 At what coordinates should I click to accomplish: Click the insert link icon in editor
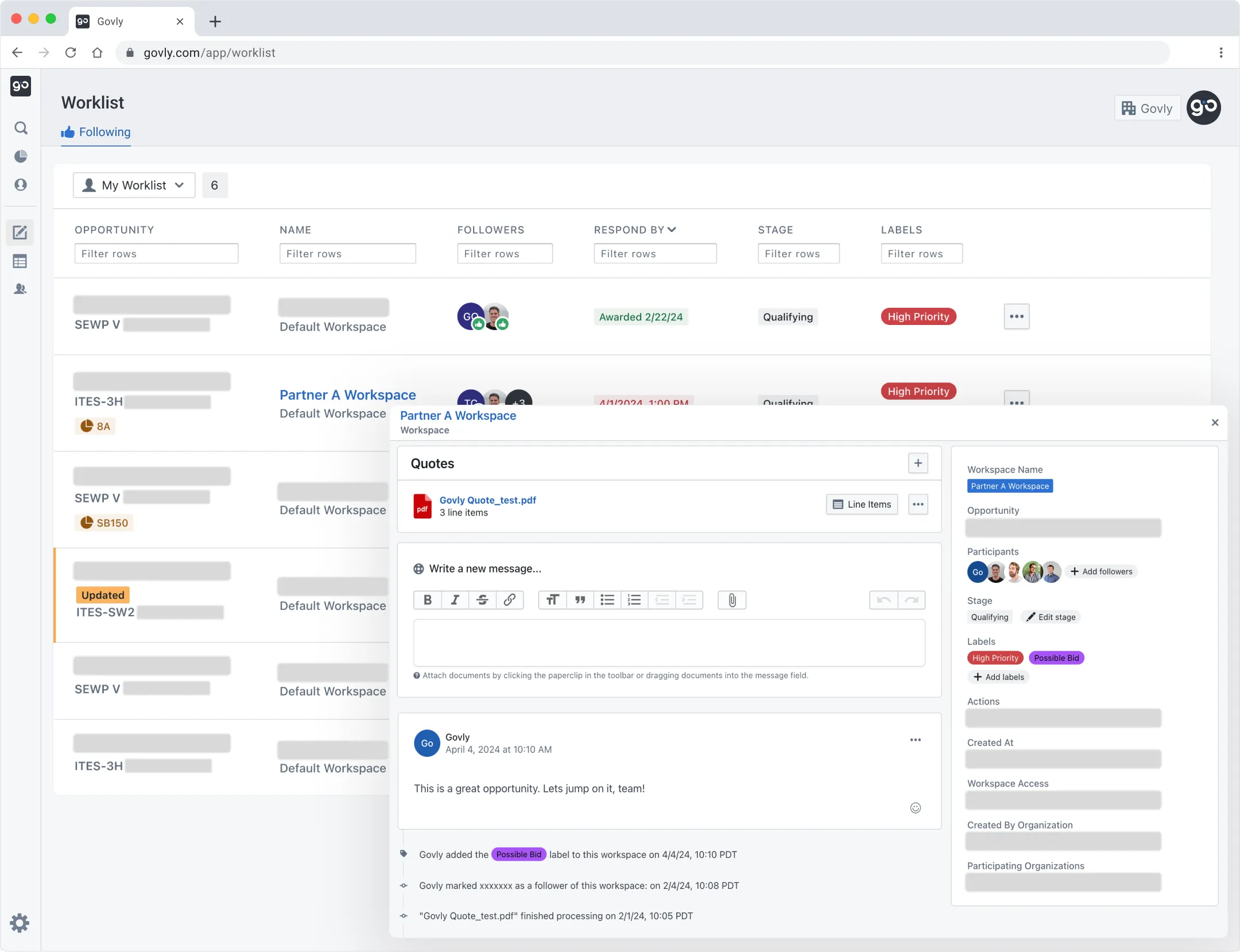(509, 600)
